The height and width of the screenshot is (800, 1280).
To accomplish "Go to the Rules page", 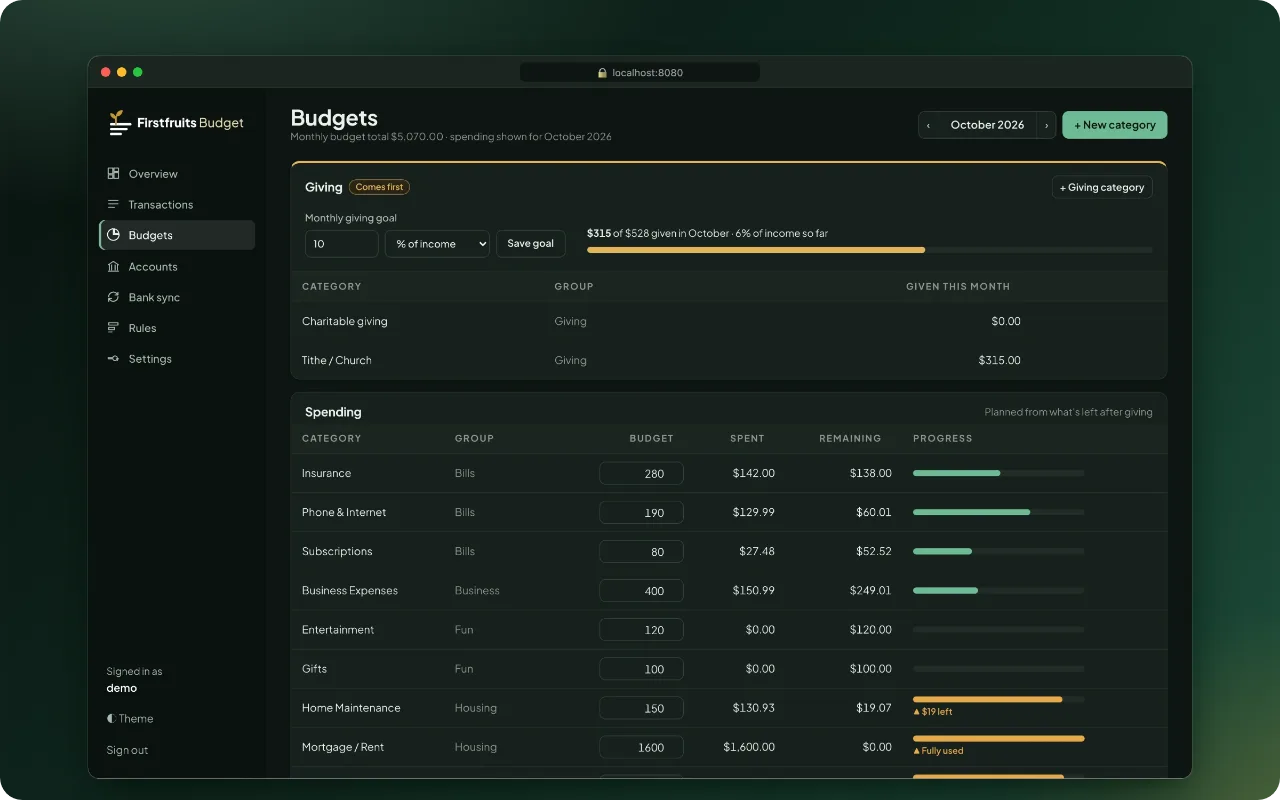I will [177, 328].
